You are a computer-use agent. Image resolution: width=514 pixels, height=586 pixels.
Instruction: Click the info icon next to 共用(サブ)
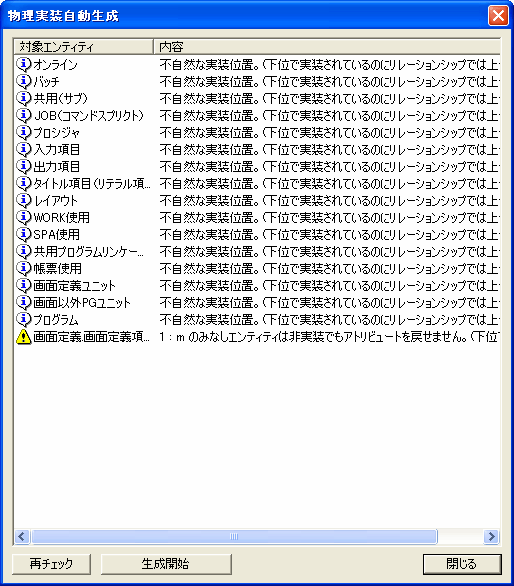coord(23,99)
